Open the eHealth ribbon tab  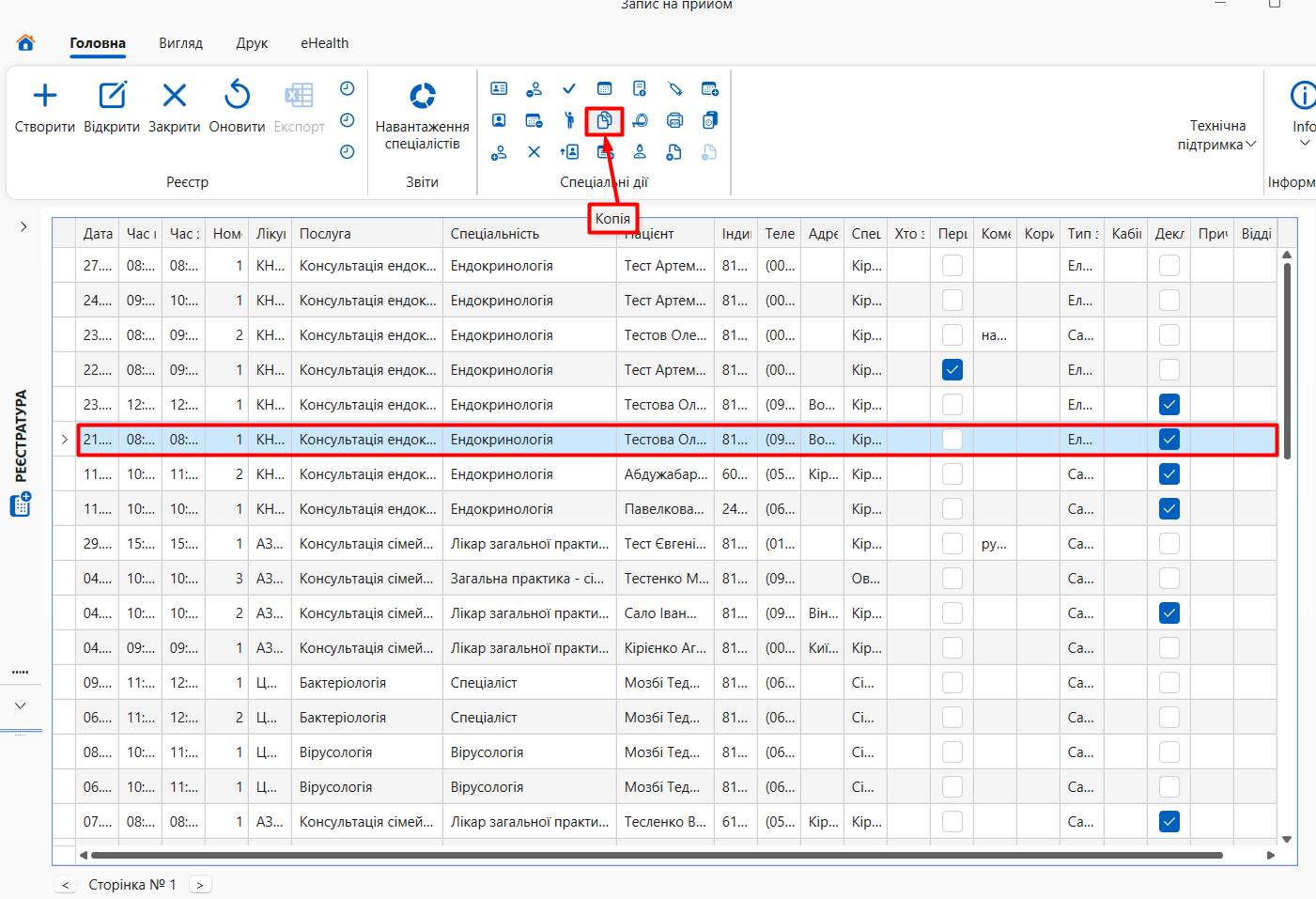coord(325,43)
